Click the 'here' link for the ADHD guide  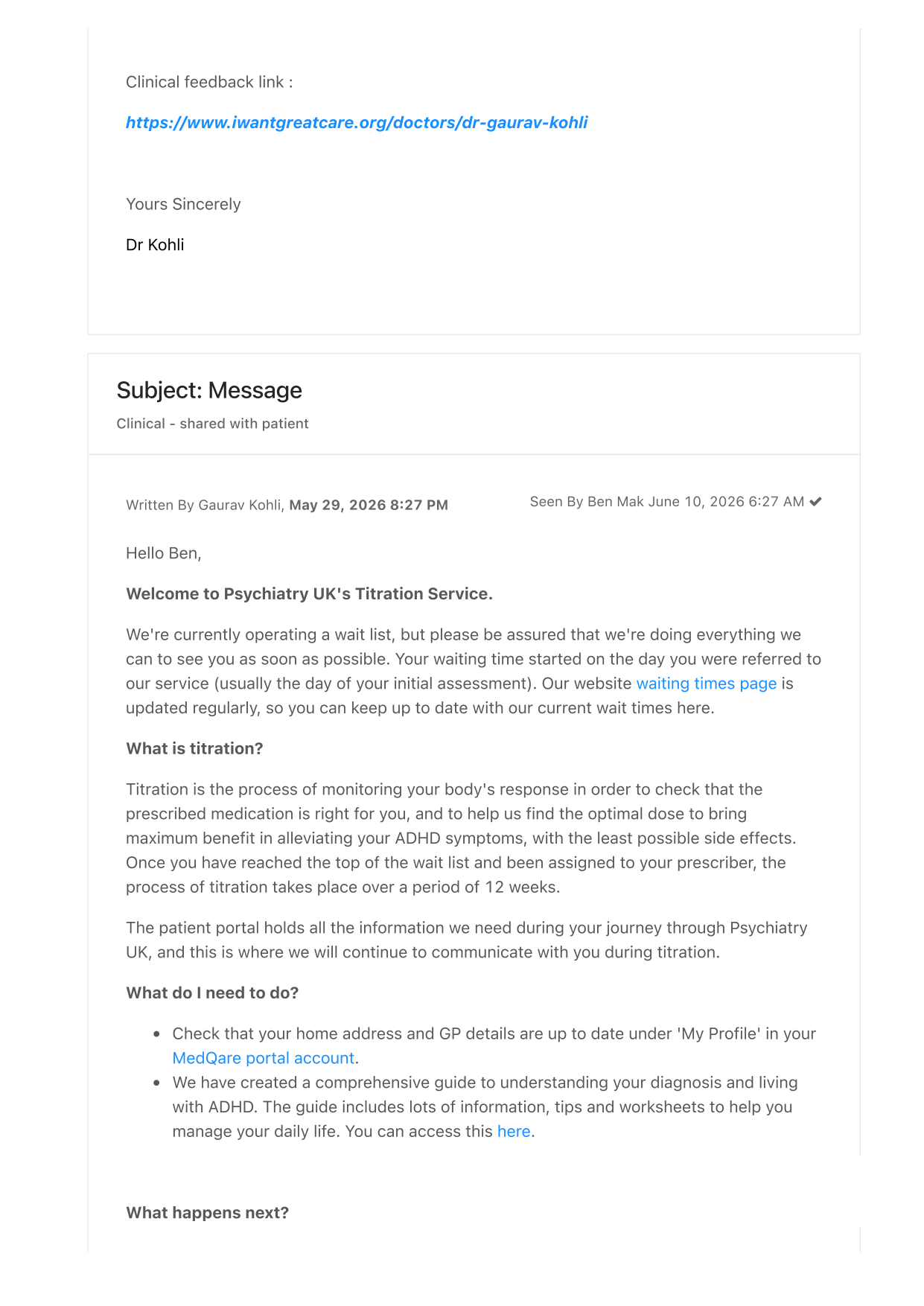[x=514, y=1131]
